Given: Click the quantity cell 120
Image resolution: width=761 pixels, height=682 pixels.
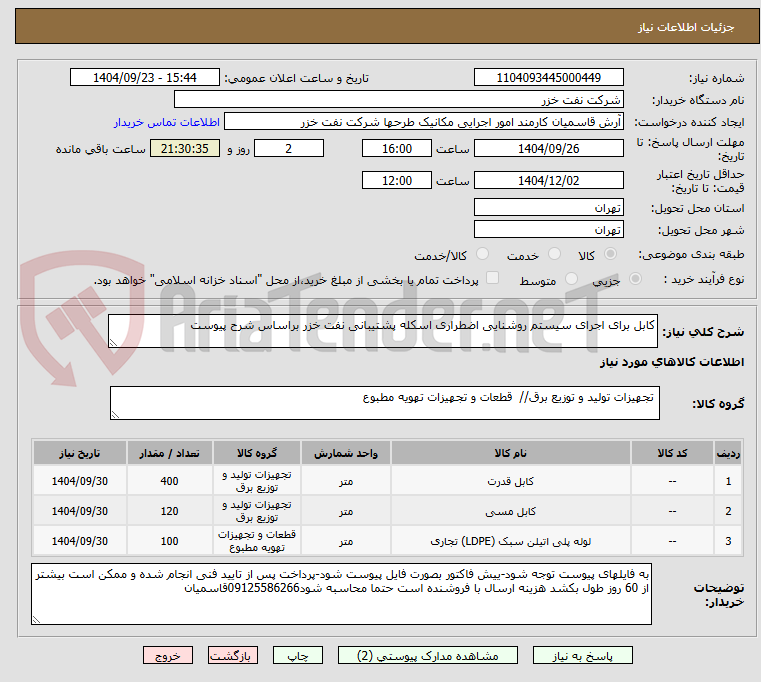Looking at the screenshot, I should [169, 511].
